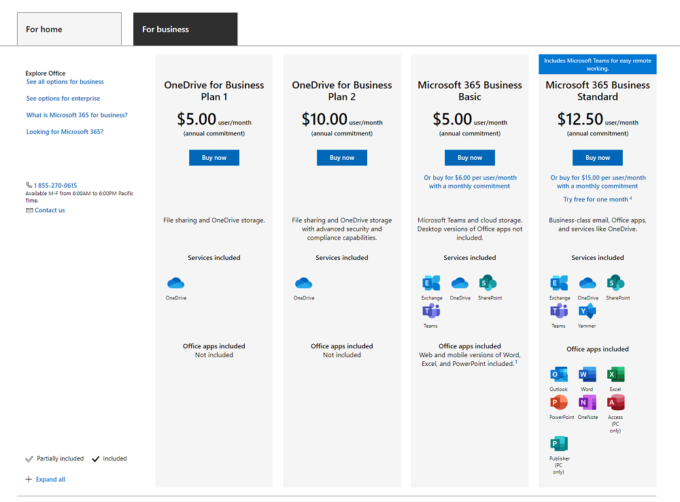Click the Microsoft 365 Business Standard title
This screenshot has width=680, height=502.
598,91
